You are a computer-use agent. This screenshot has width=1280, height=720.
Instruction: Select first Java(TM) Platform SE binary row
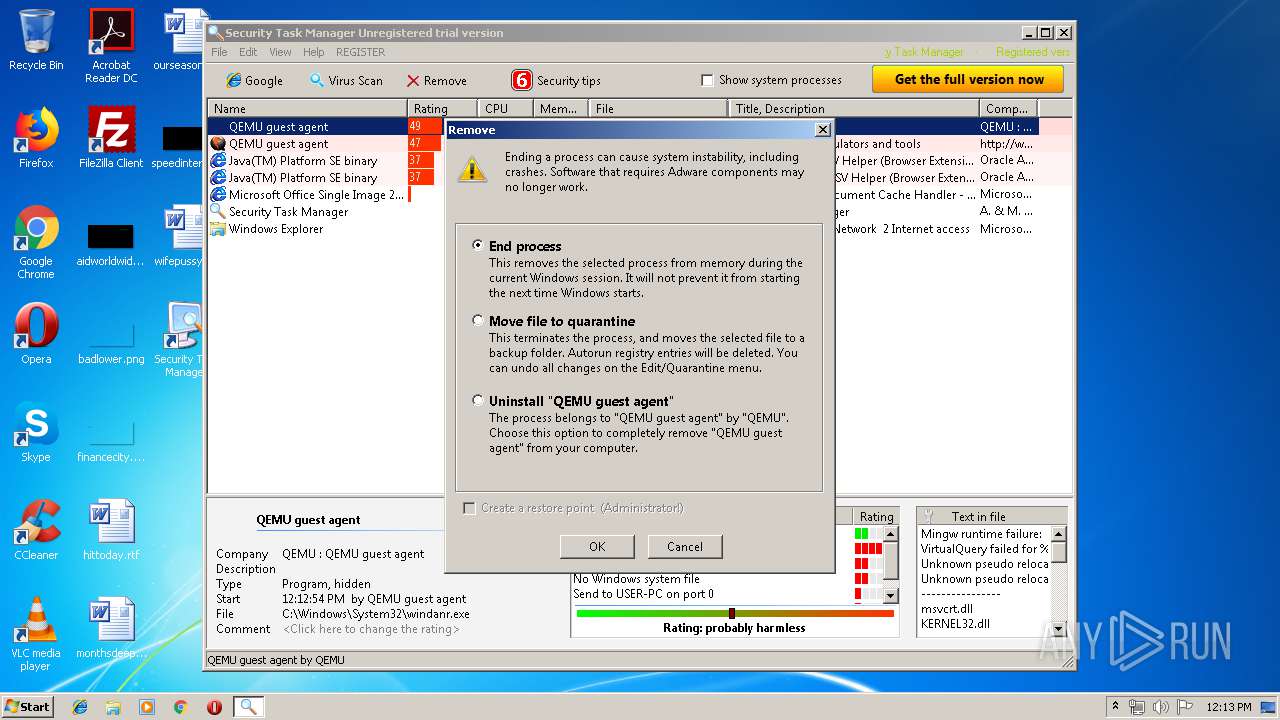click(x=308, y=160)
